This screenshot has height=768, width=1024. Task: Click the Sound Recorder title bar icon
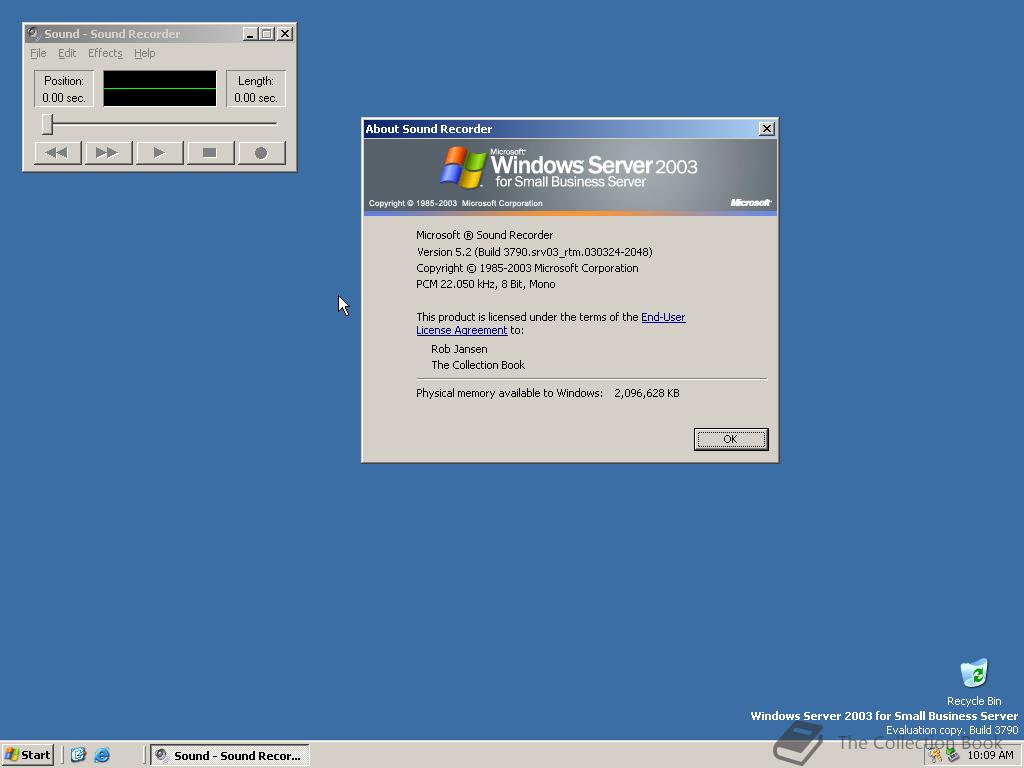(34, 33)
